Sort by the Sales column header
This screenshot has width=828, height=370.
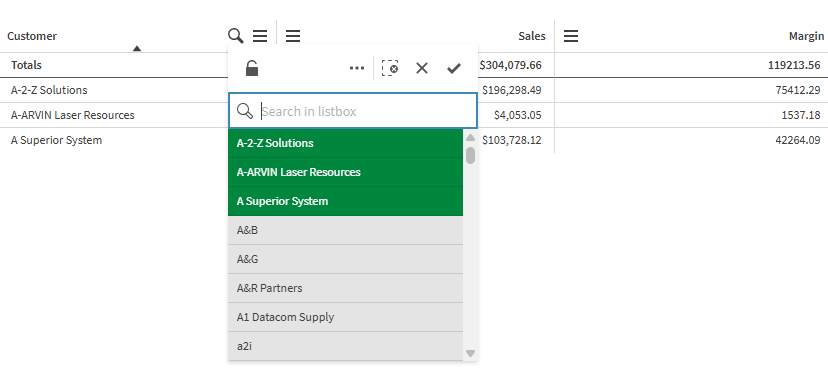pyautogui.click(x=531, y=36)
